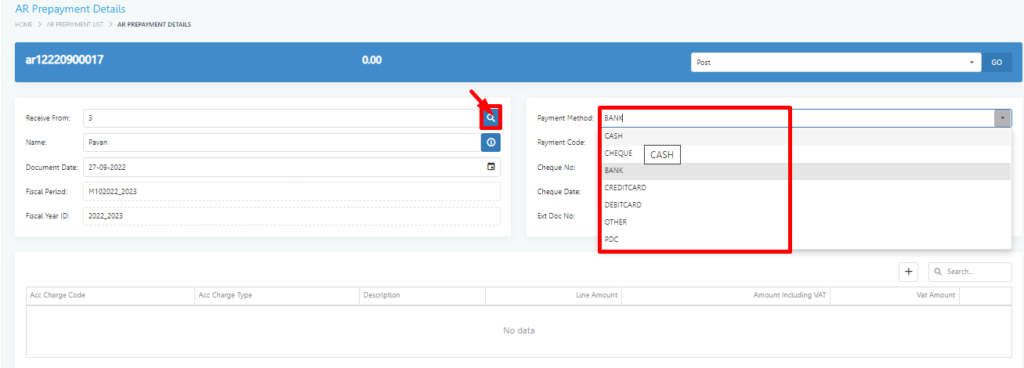Select CHEQUE from payment method list

click(x=805, y=153)
